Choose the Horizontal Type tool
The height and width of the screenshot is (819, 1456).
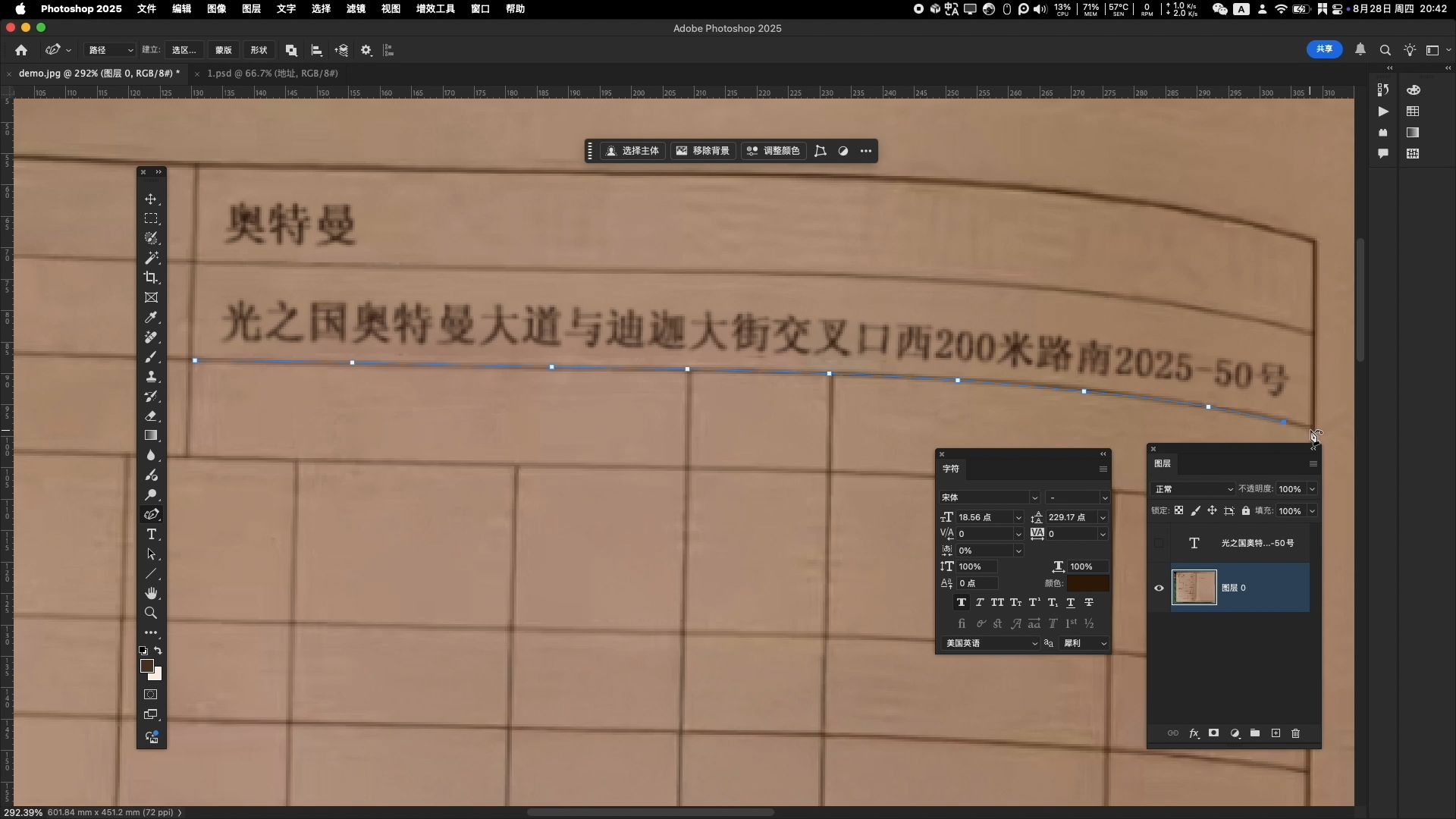pyautogui.click(x=151, y=534)
